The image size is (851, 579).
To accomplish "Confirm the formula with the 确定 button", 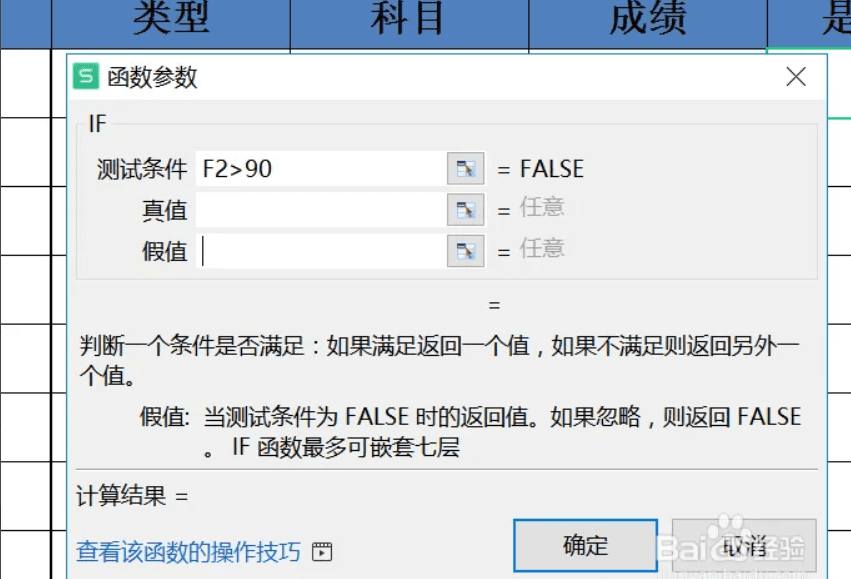I will coord(586,546).
